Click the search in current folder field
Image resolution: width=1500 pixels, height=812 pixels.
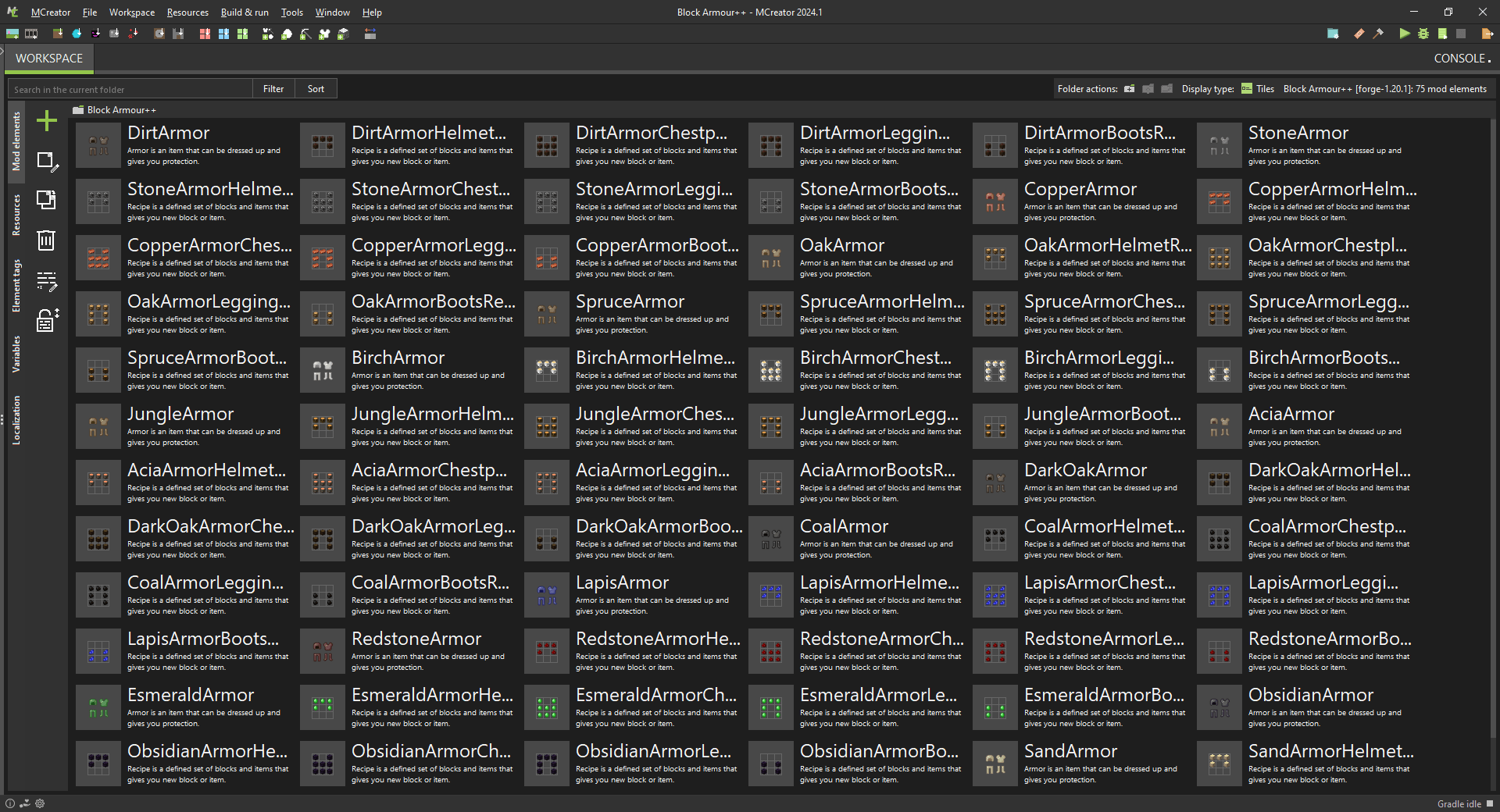(x=130, y=89)
